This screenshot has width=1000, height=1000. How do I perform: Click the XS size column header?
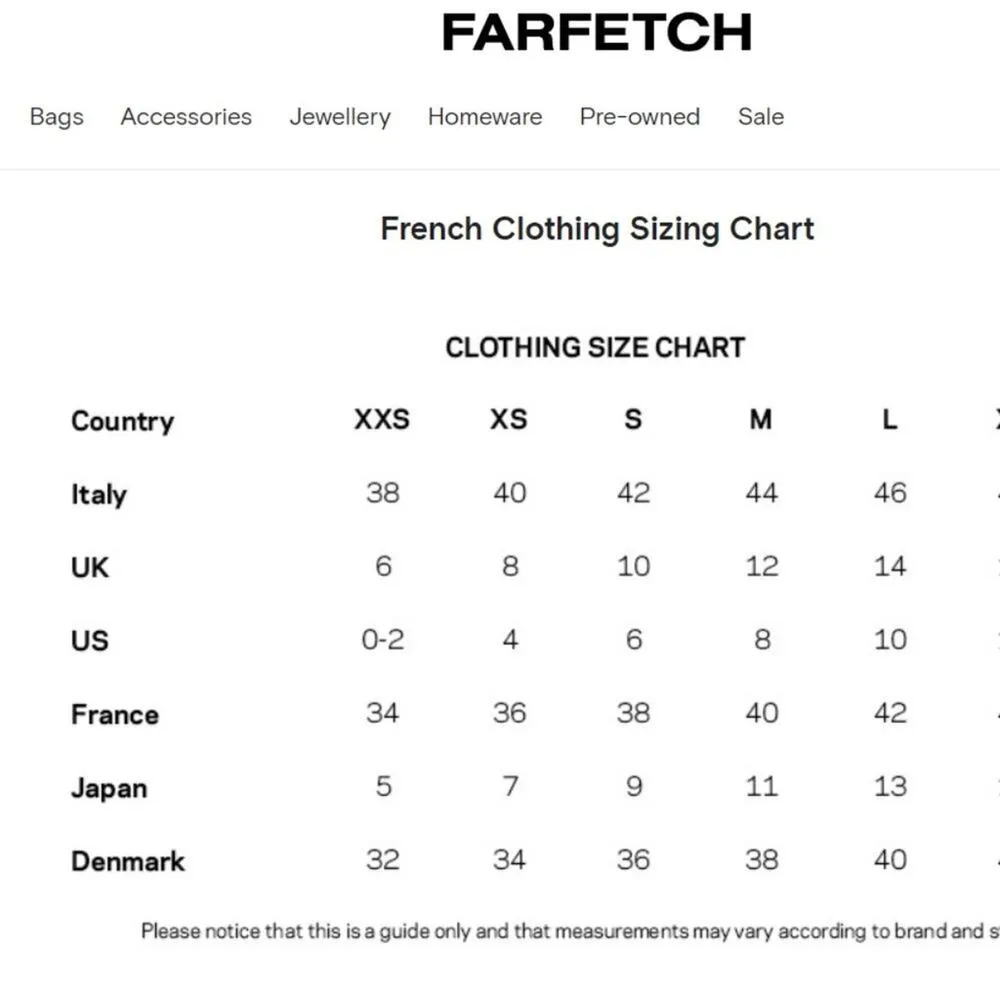tap(508, 419)
